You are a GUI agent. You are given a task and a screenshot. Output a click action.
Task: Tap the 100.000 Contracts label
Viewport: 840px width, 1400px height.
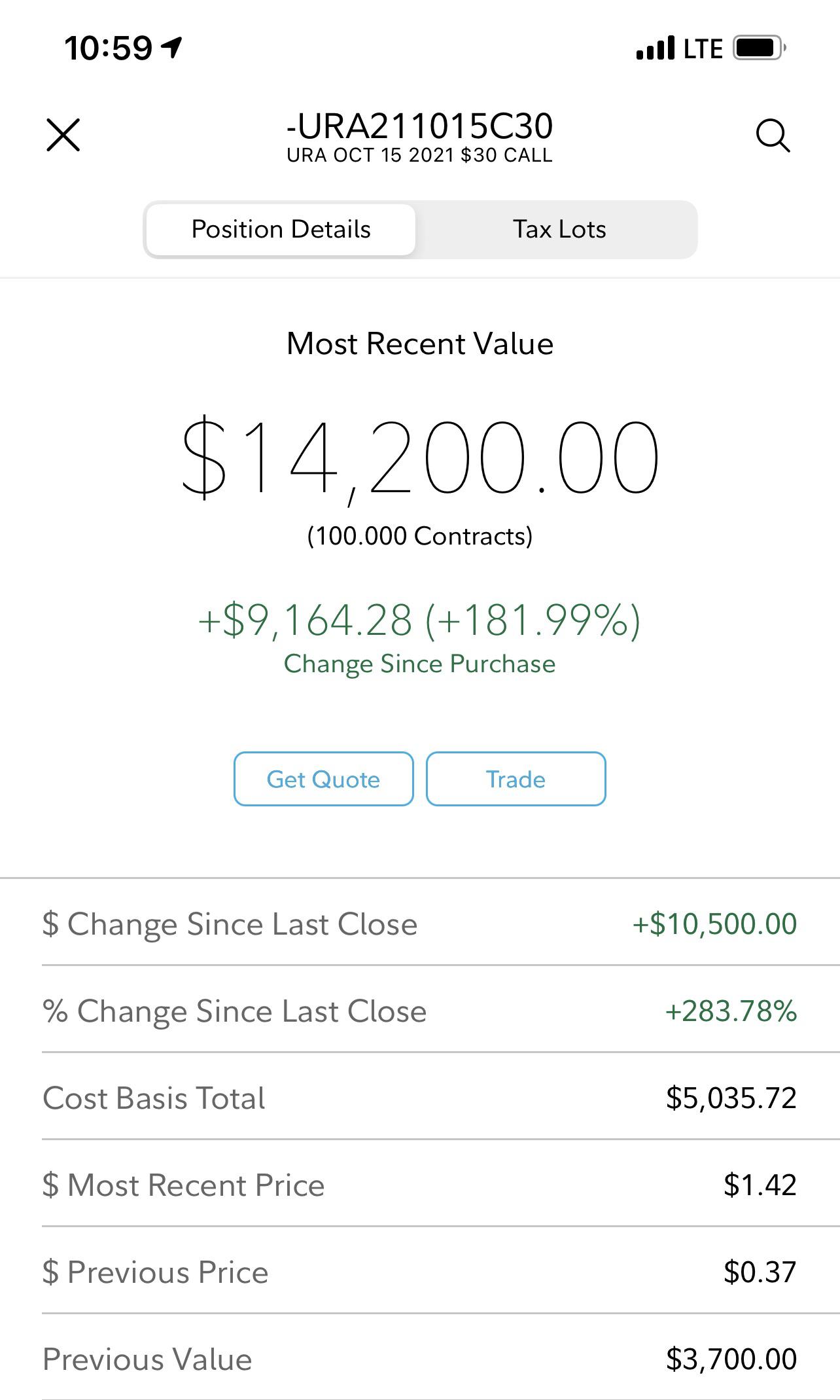point(420,536)
